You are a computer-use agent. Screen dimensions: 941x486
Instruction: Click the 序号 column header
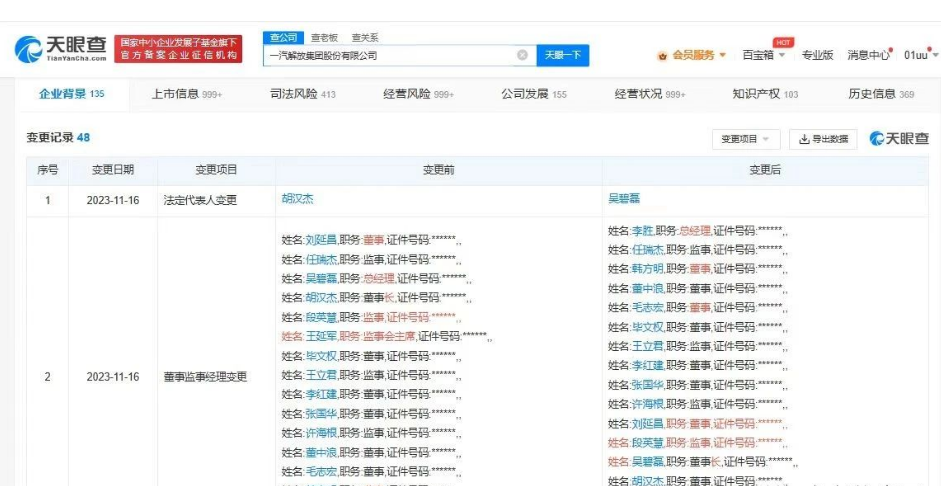point(47,170)
